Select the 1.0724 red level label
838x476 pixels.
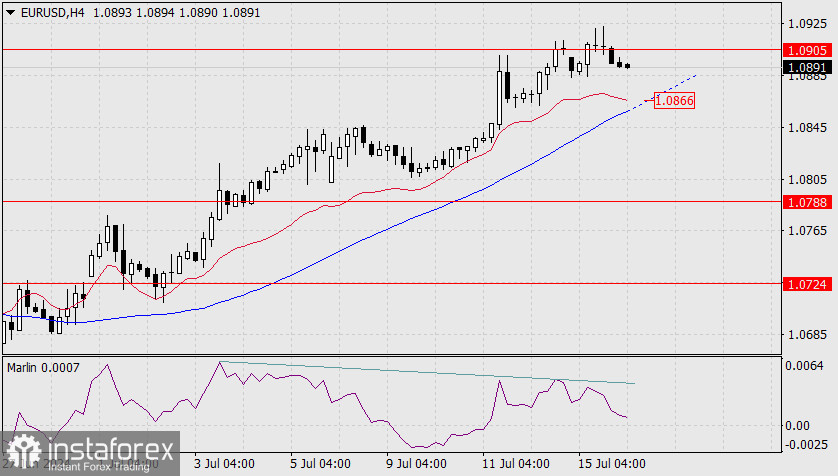(808, 284)
